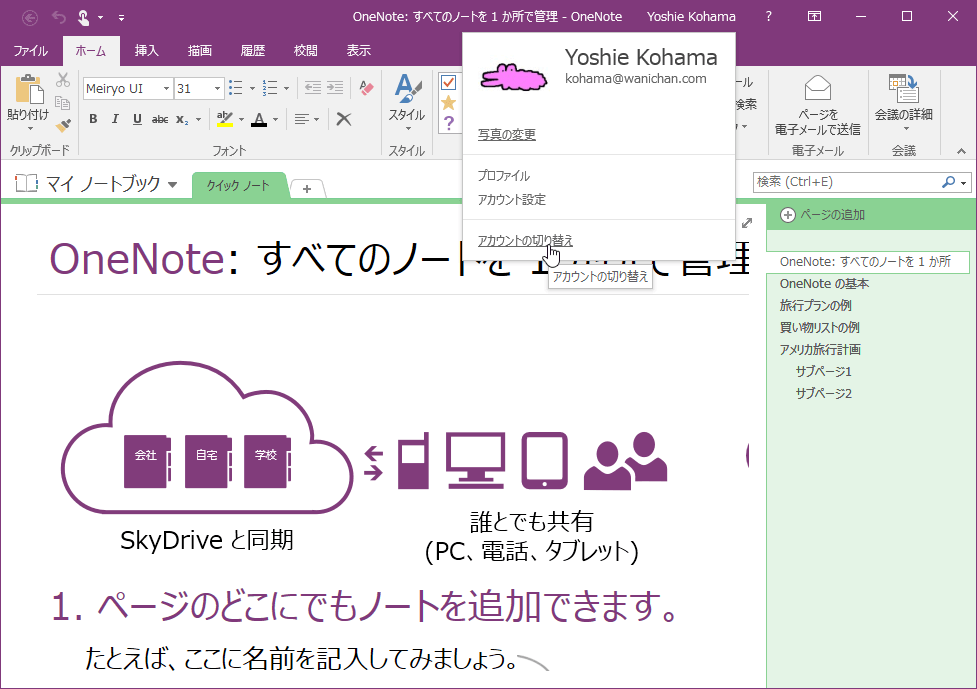Add new section with plus tab
The image size is (977, 689).
click(x=307, y=188)
